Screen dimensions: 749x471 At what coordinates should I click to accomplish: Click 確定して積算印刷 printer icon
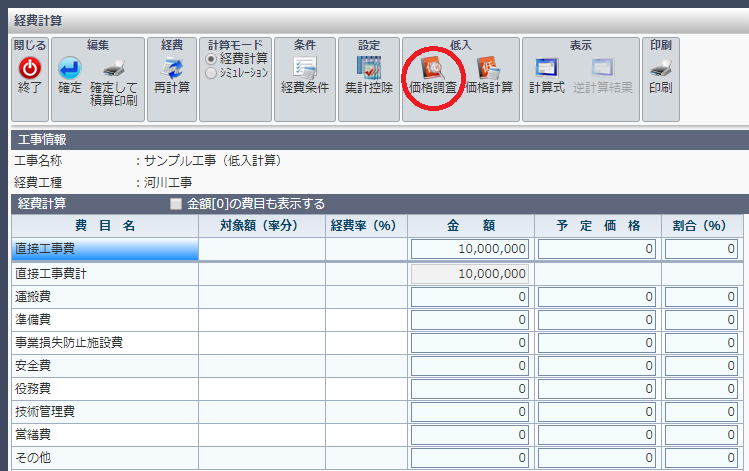coord(114,69)
